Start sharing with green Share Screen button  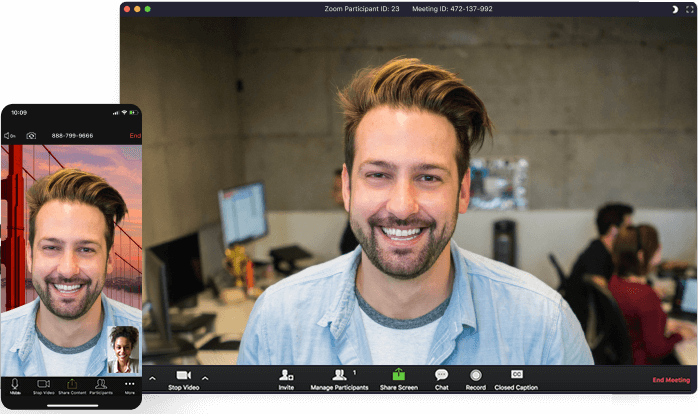tap(398, 376)
